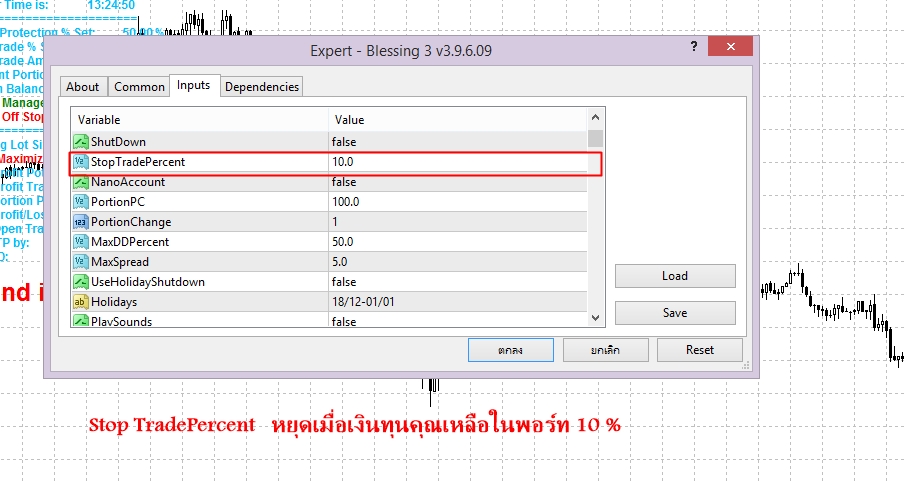The image size is (904, 482).
Task: Select the StopTradePercent value 10.0
Action: (x=342, y=162)
